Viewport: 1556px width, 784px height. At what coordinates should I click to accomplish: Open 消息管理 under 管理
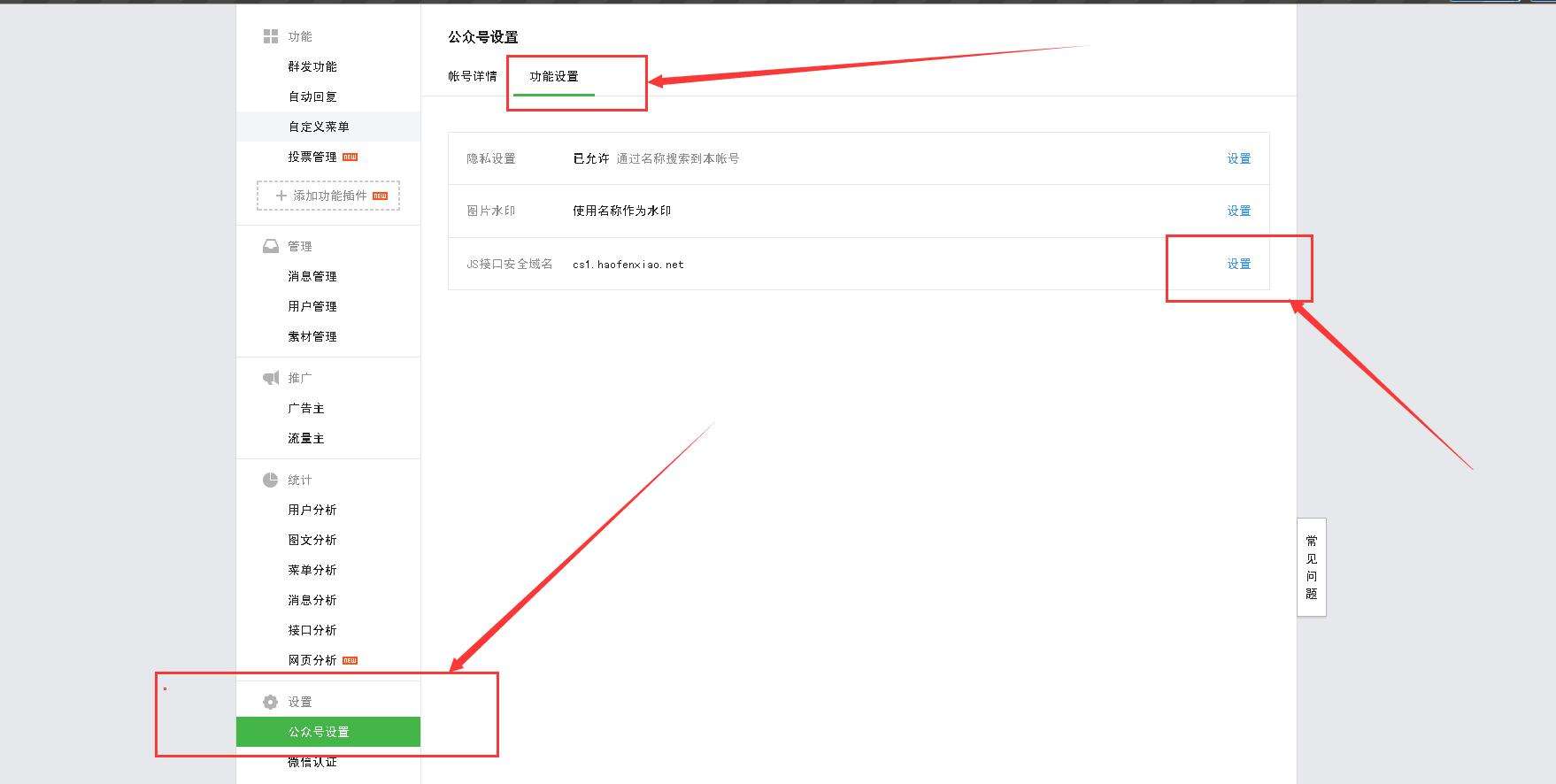(312, 276)
